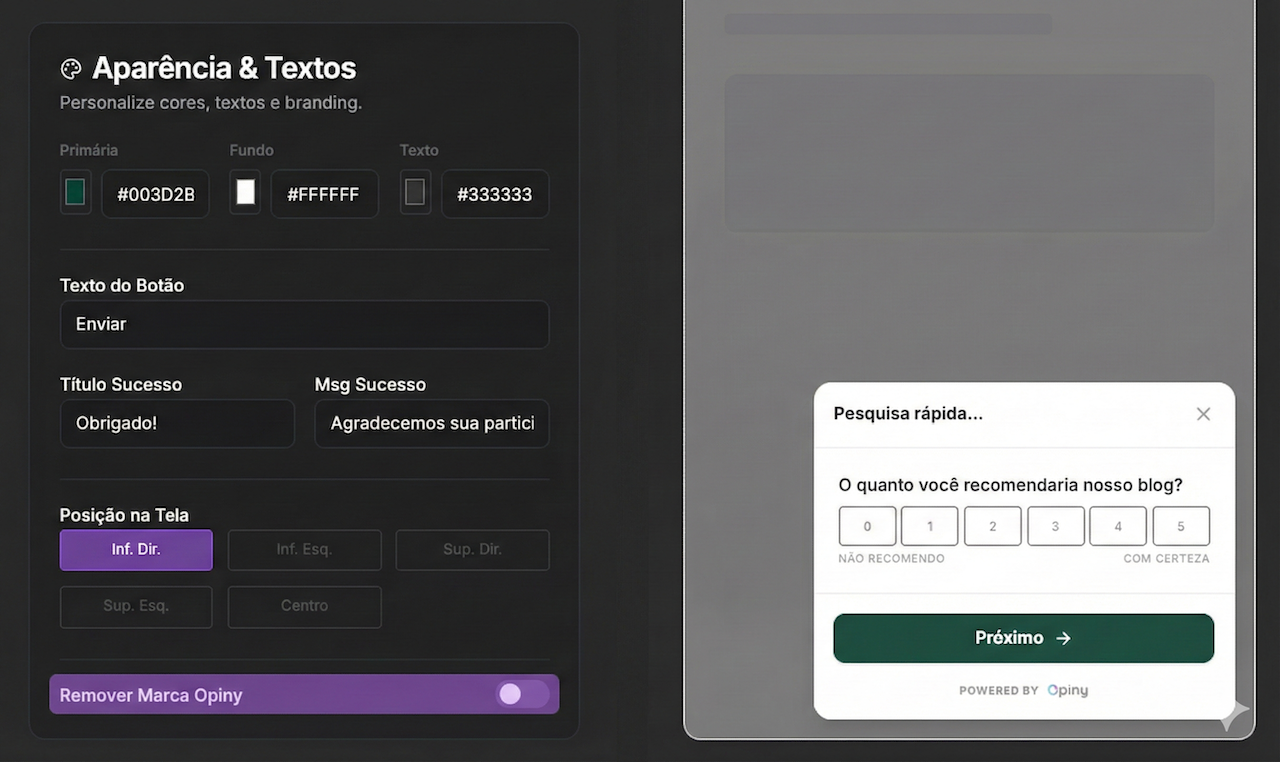Click the Primária hex field #003D2B
This screenshot has height=762, width=1280.
[x=155, y=194]
